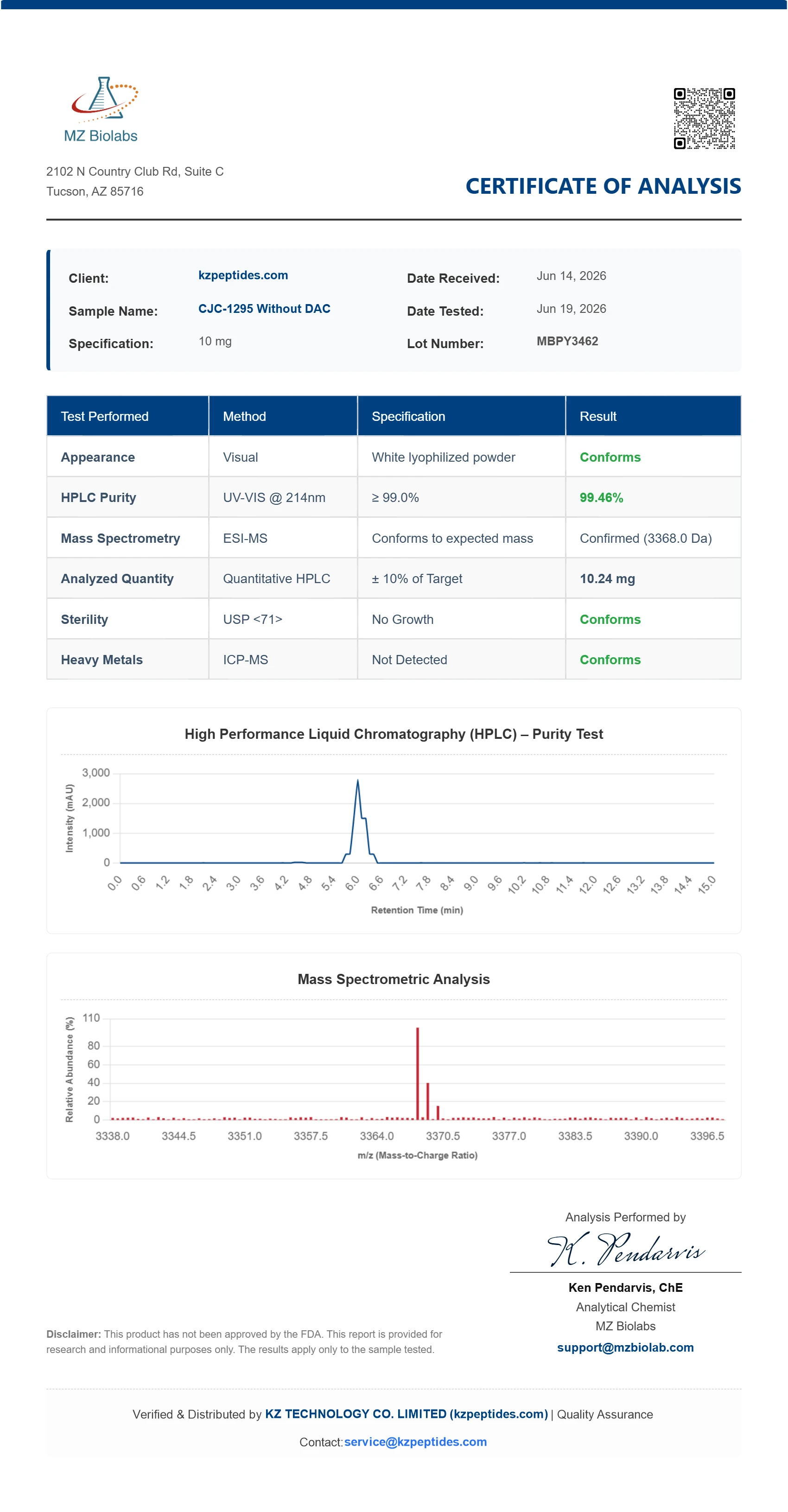Click the White lyophilized powder specification
Screen dimensions: 788x1512
click(x=443, y=457)
